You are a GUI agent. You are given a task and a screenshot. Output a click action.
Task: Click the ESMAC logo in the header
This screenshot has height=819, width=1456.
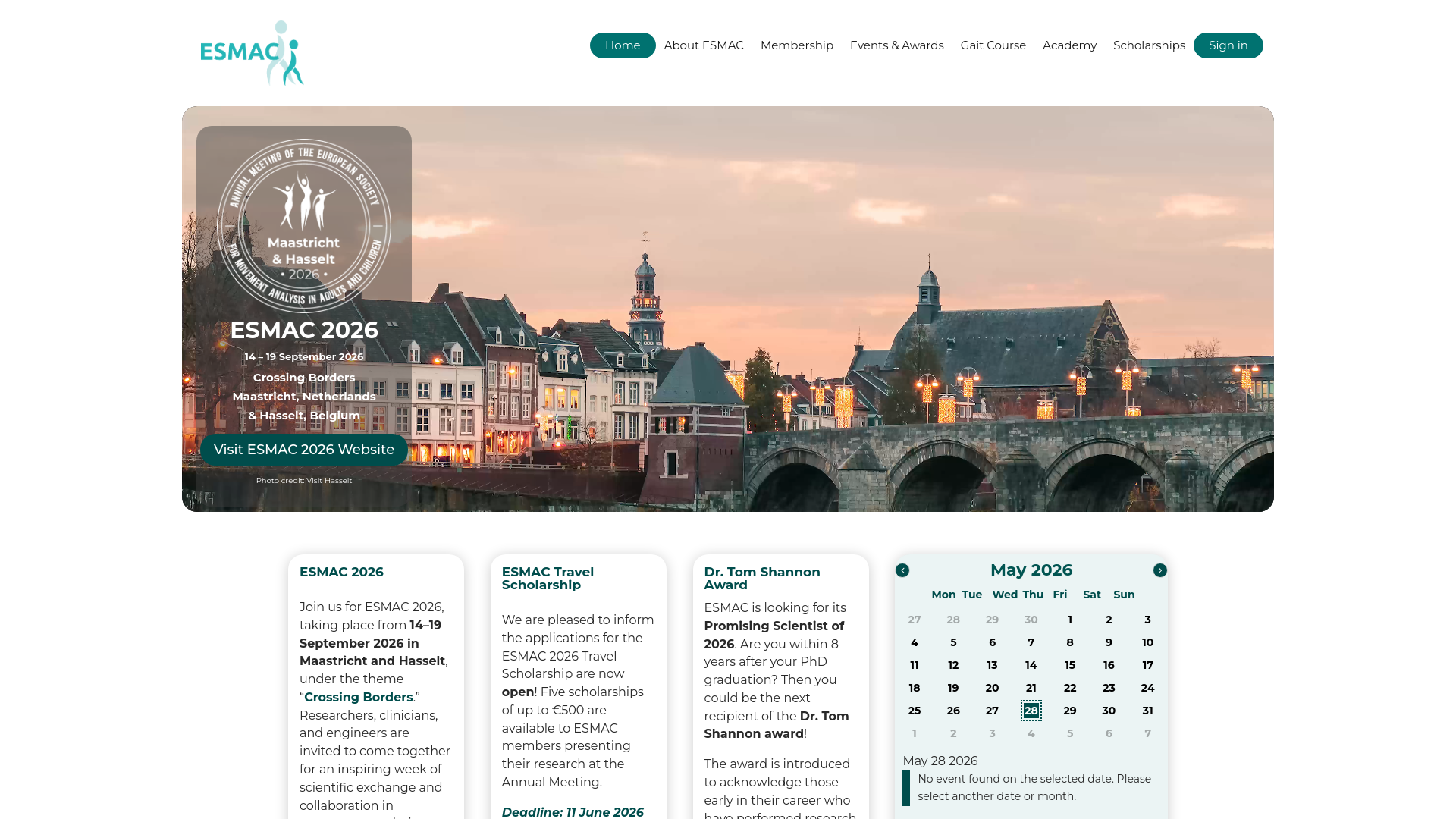252,53
